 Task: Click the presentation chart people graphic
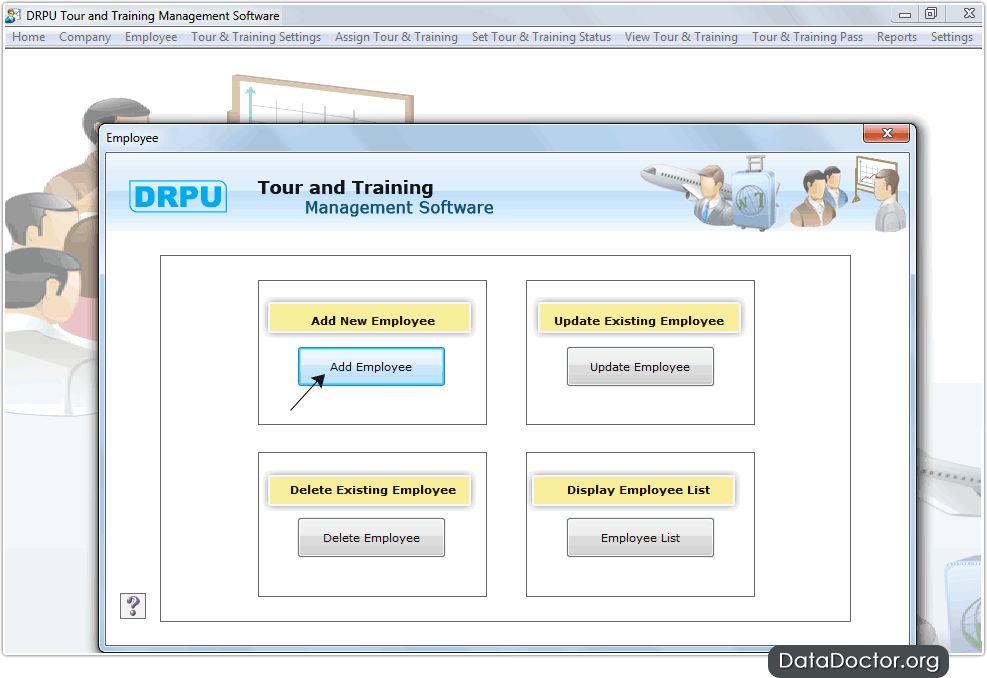848,194
